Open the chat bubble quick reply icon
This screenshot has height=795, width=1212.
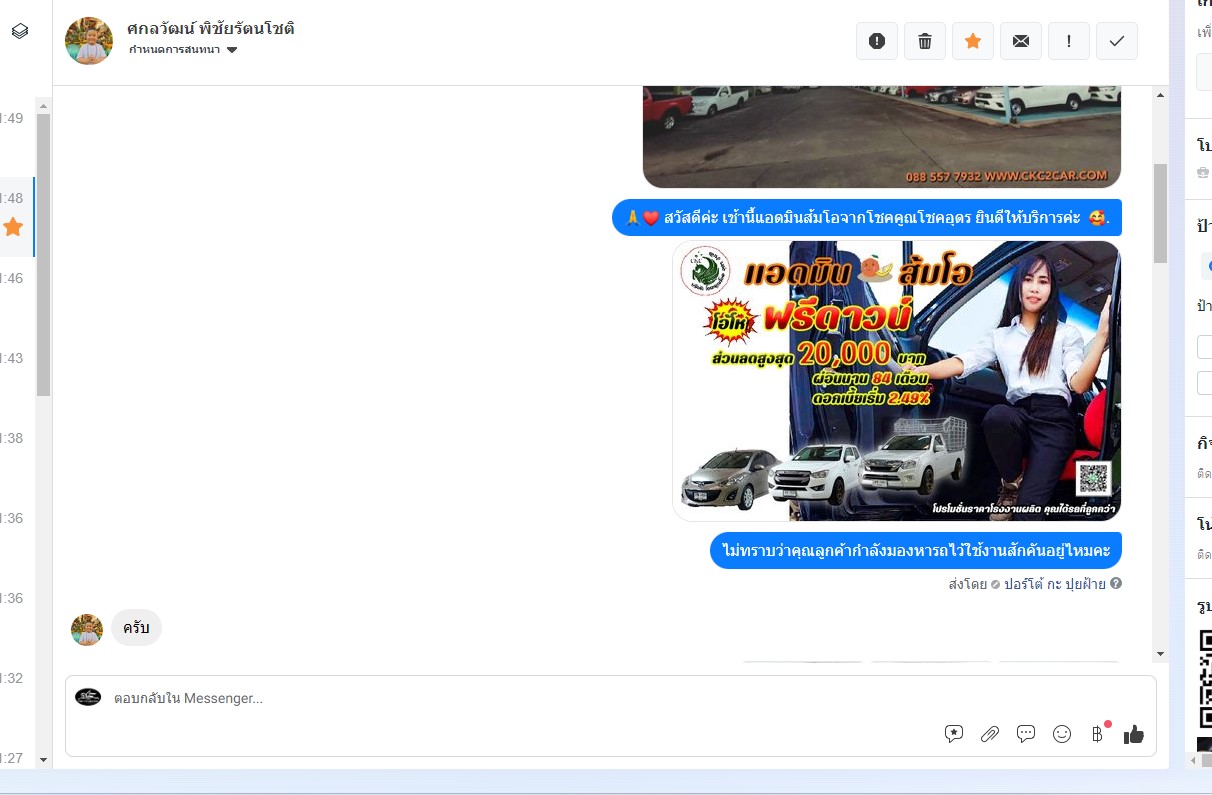1026,734
